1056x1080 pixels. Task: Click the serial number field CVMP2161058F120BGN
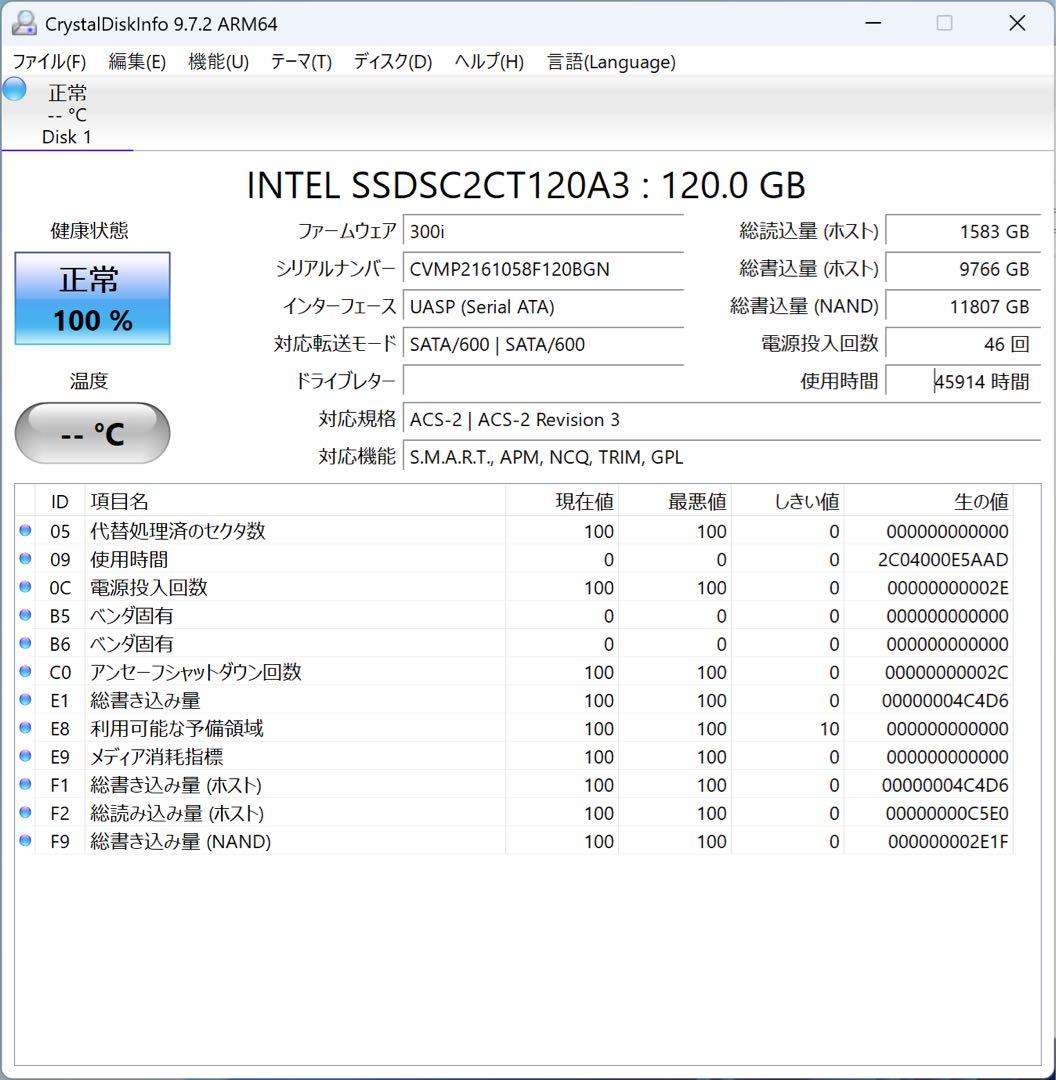543,269
